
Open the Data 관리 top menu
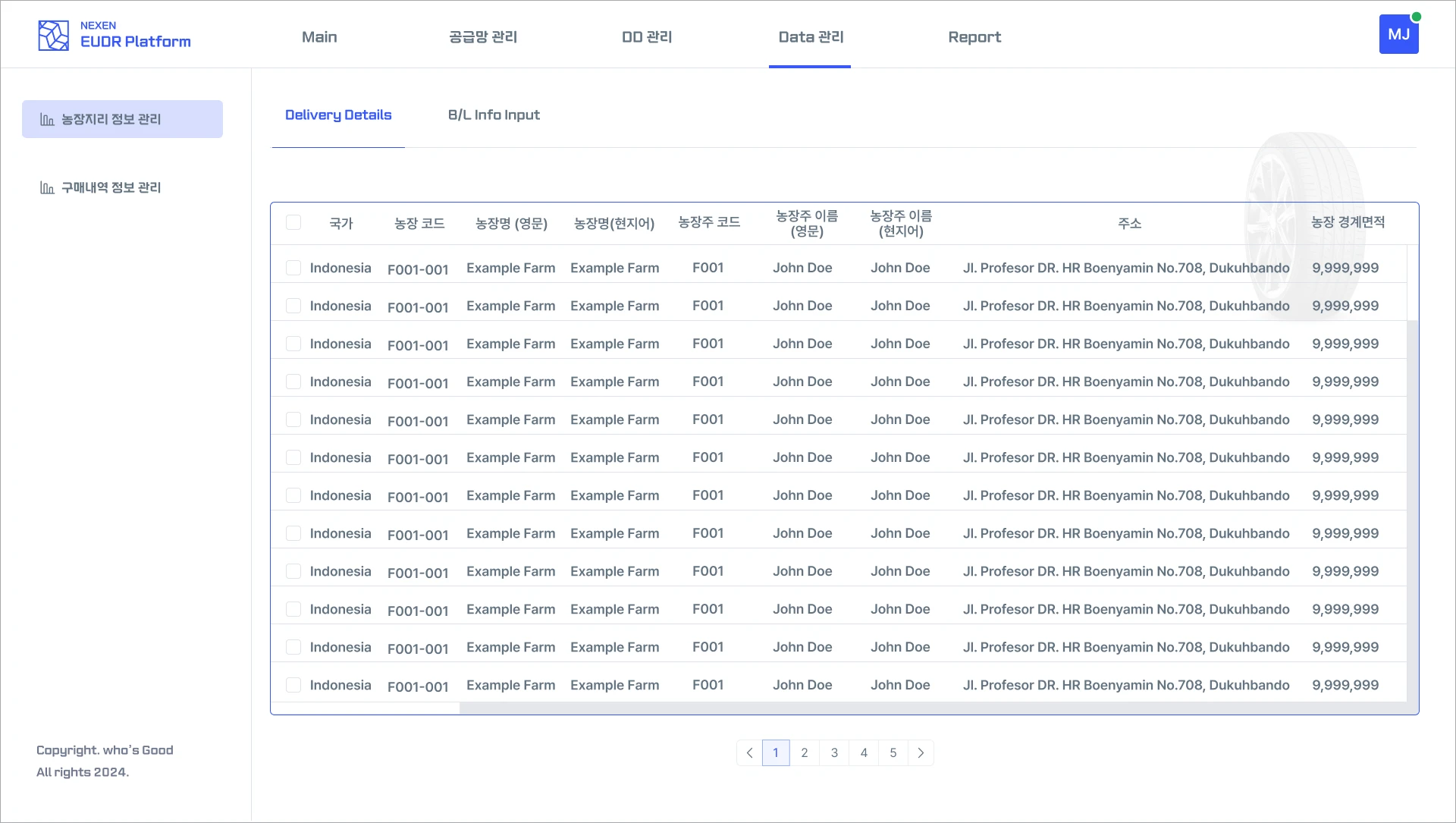click(x=811, y=36)
